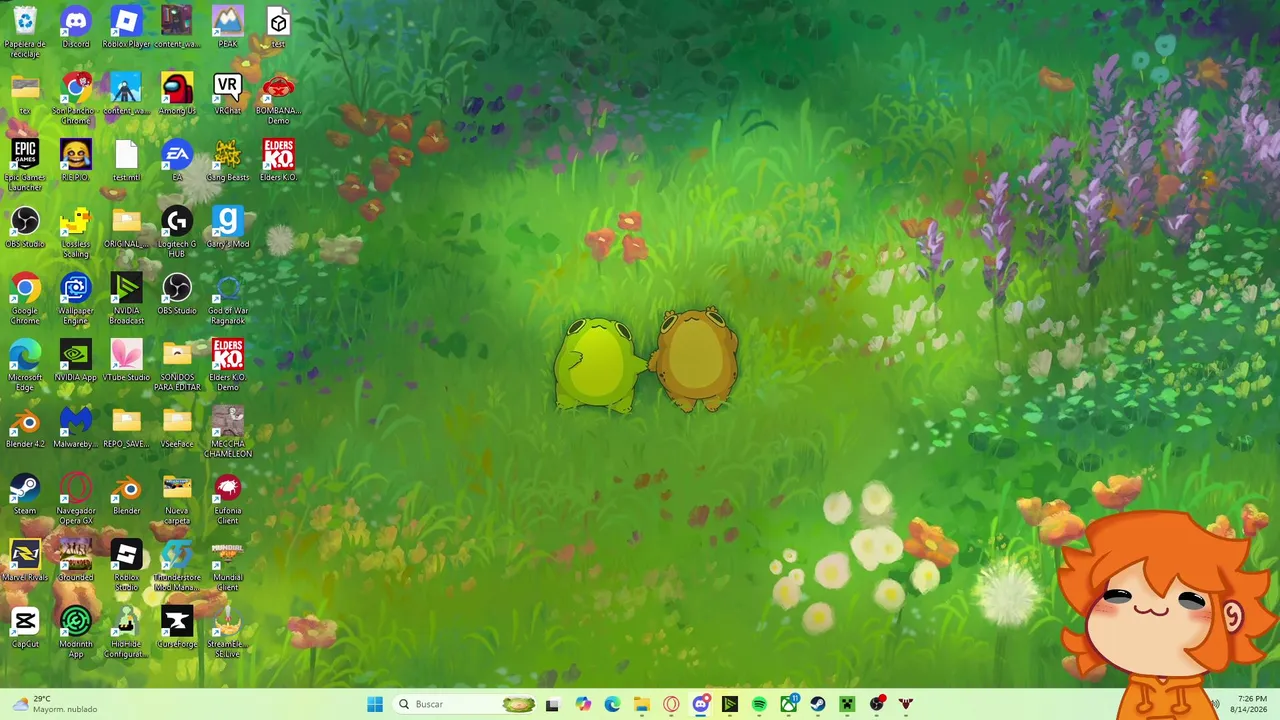The width and height of the screenshot is (1280, 720).
Task: Select the SONIDOS PARA EDITAR folder
Action: point(177,366)
